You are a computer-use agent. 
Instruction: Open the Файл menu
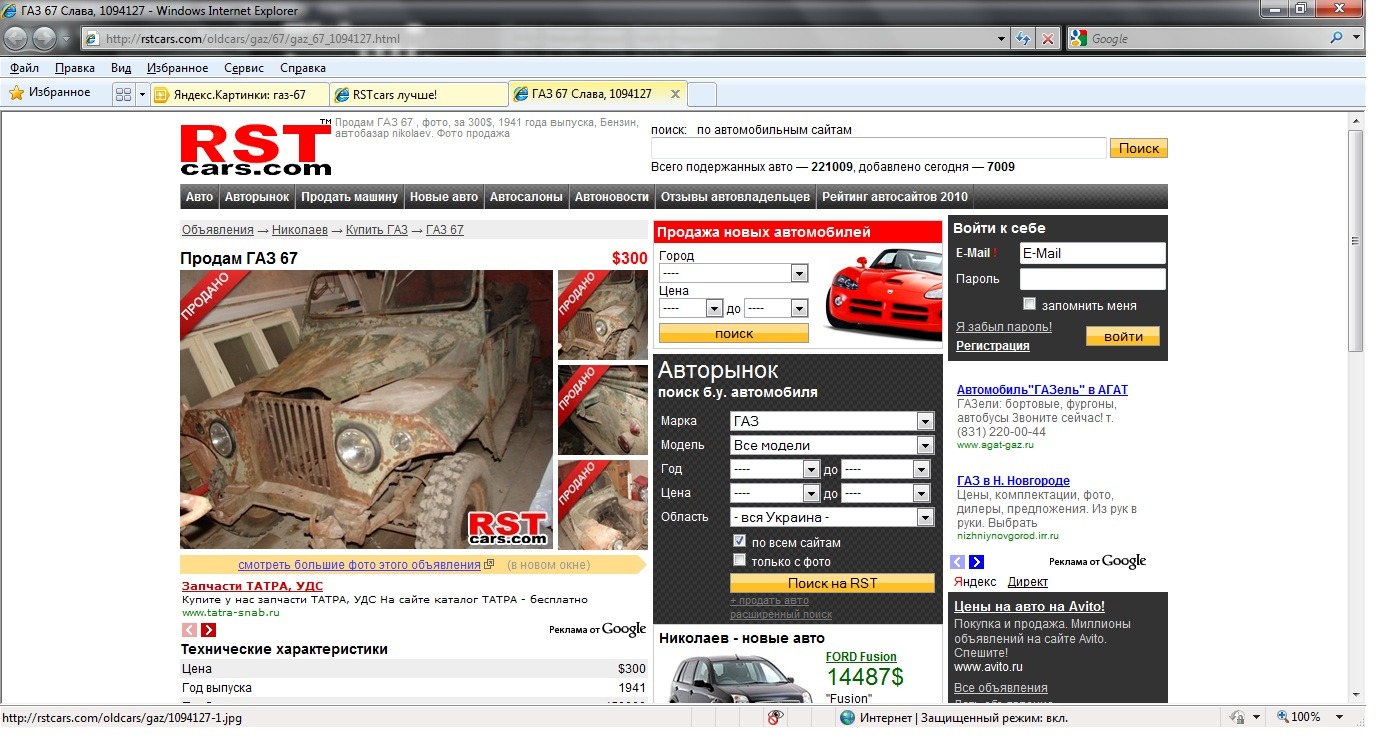[x=24, y=68]
